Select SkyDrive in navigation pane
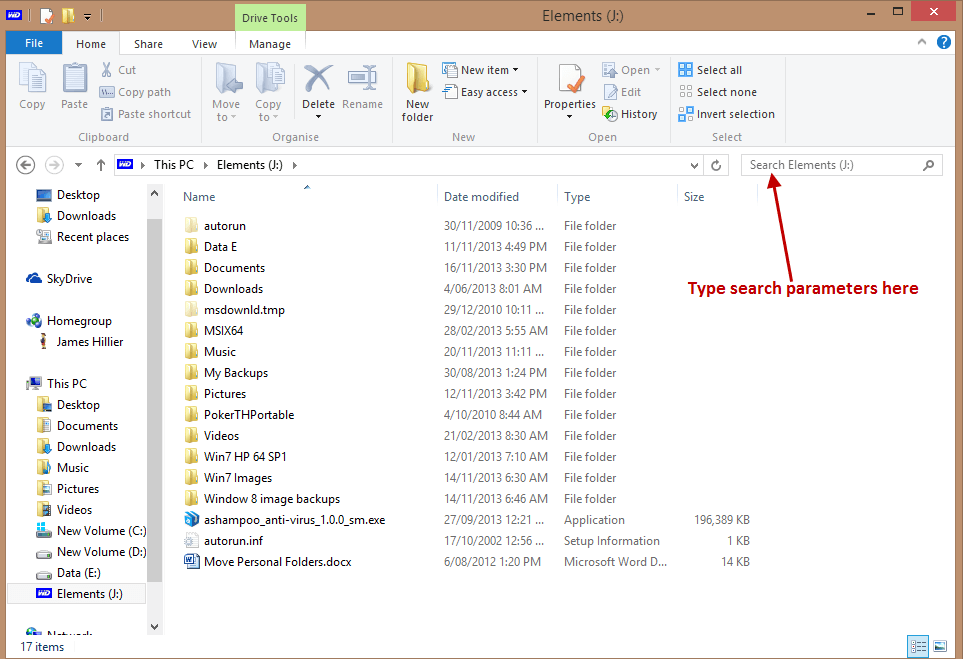Image resolution: width=963 pixels, height=659 pixels. (x=59, y=279)
